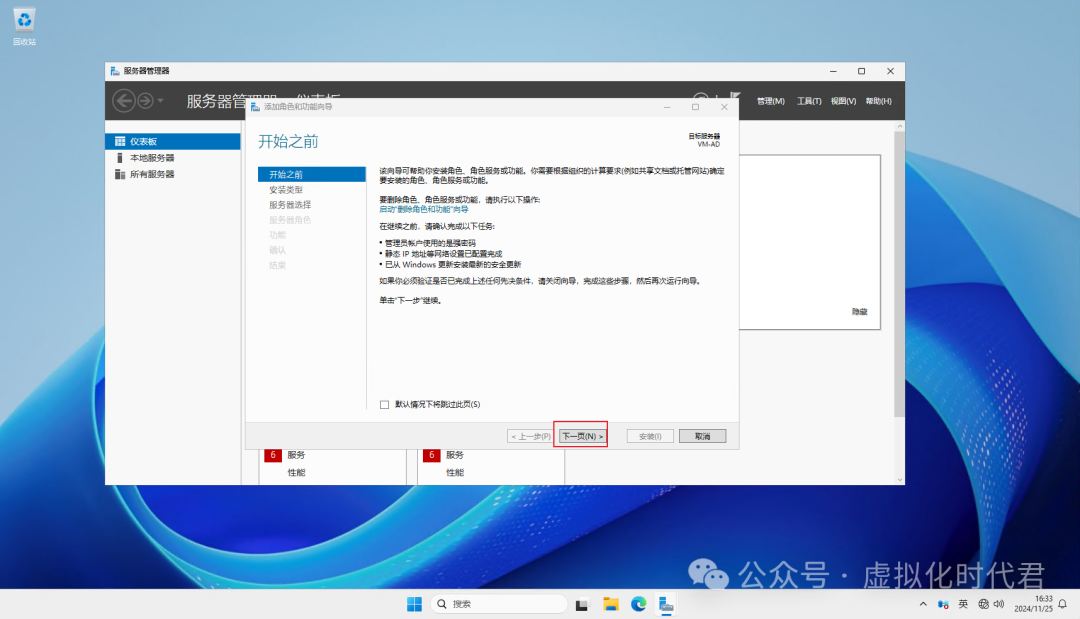Click the 下一页(N) button

(583, 435)
